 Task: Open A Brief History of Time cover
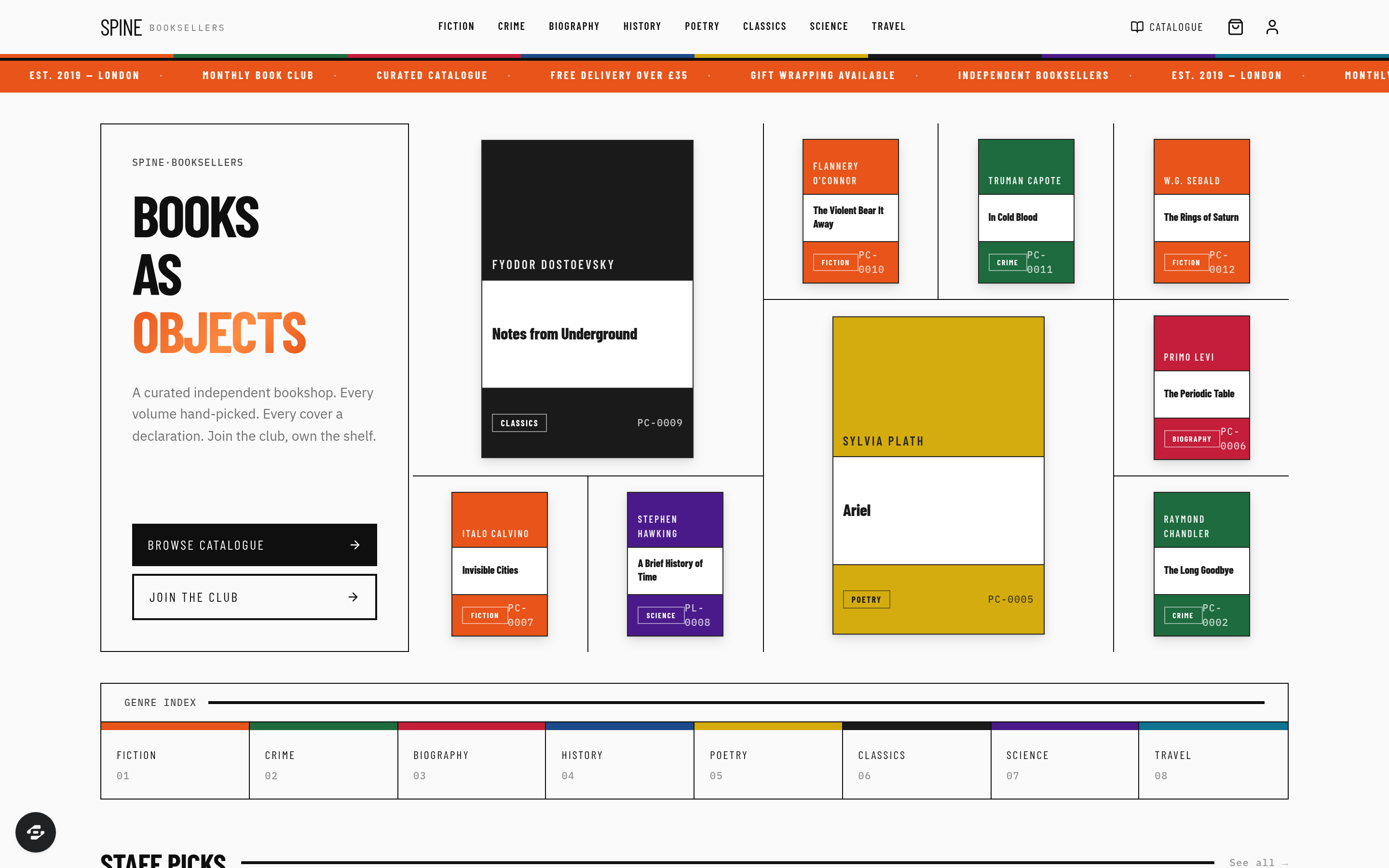[675, 564]
